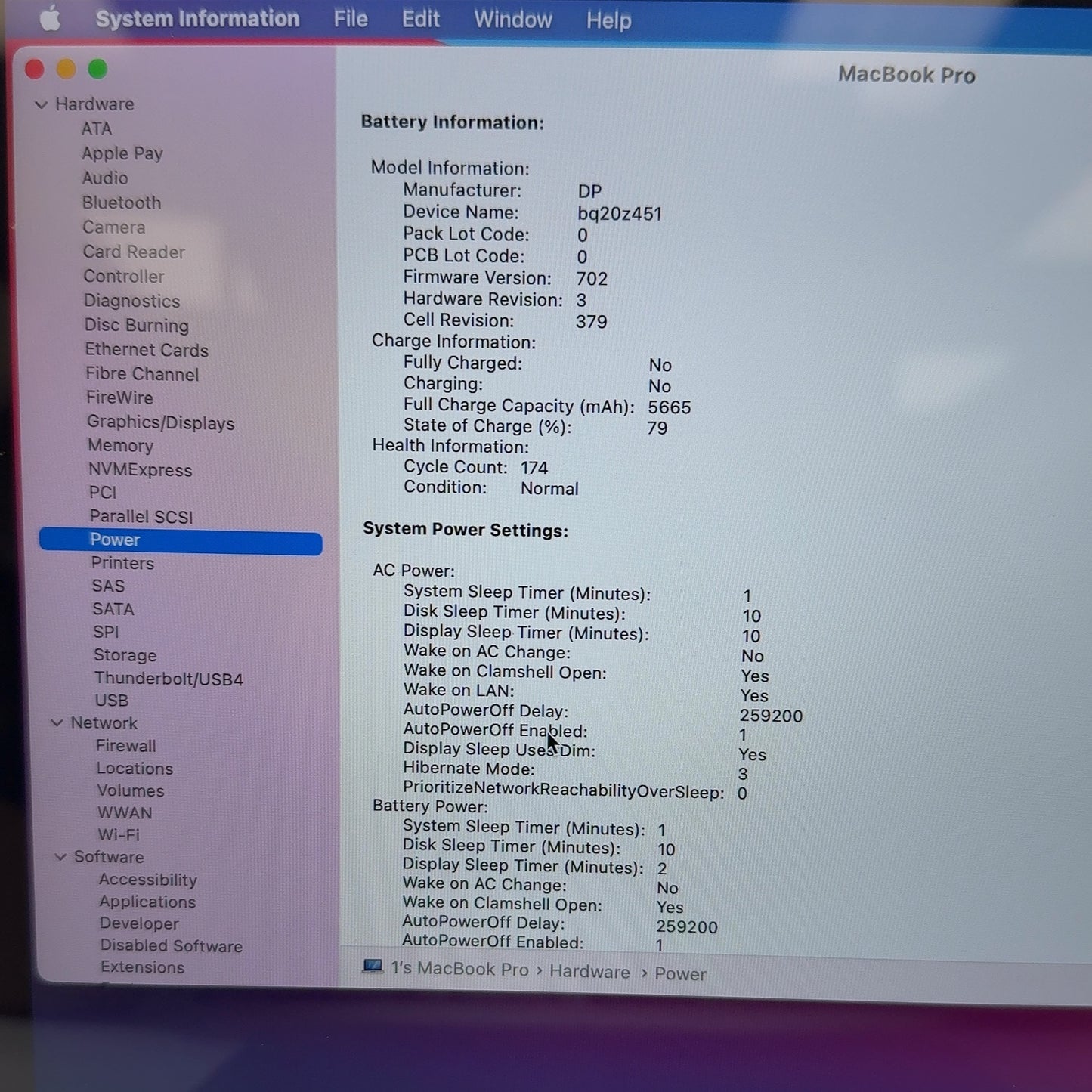Open the Edit menu

click(x=420, y=19)
